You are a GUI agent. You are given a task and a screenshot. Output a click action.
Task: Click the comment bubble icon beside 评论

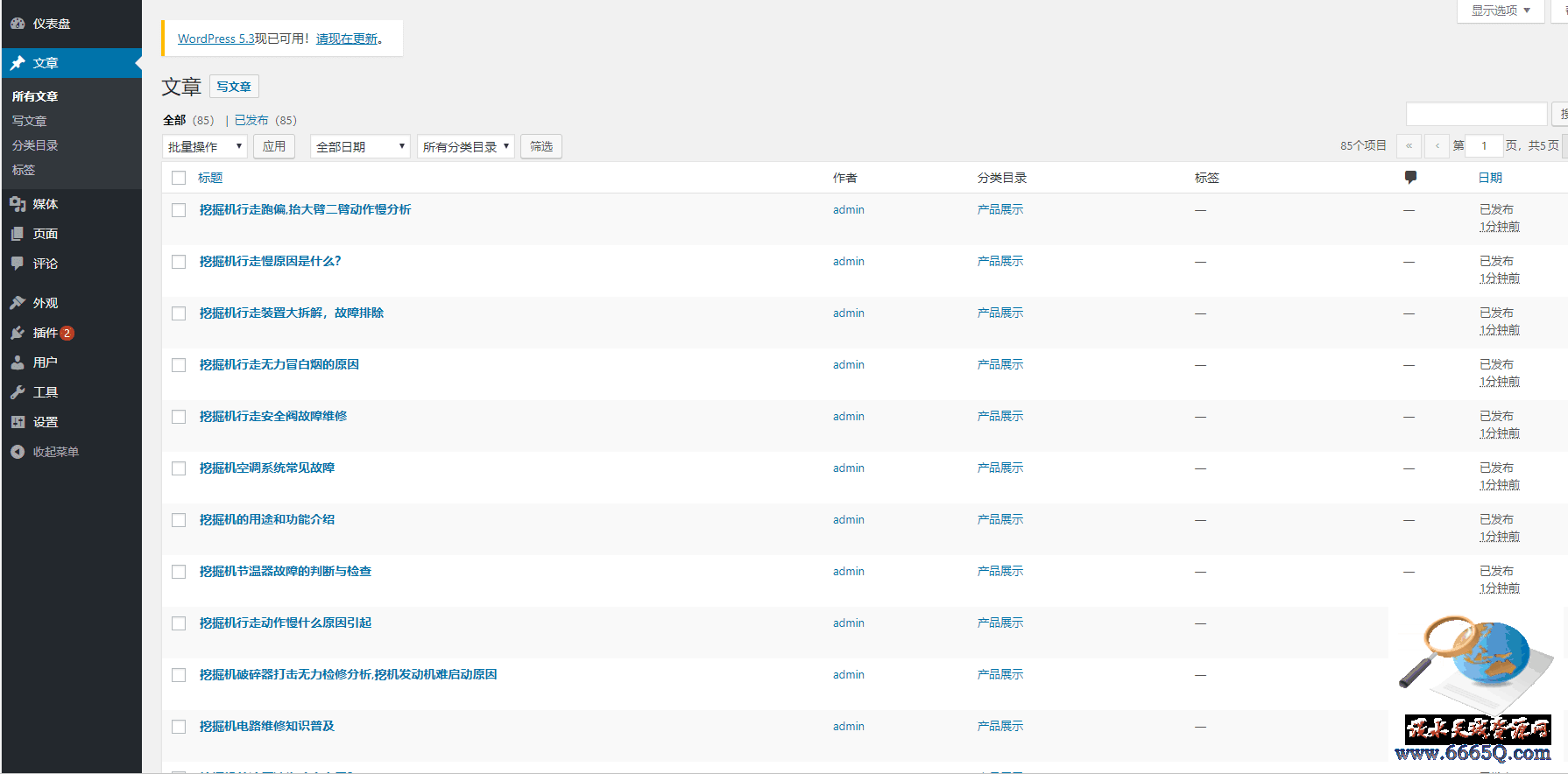18,264
